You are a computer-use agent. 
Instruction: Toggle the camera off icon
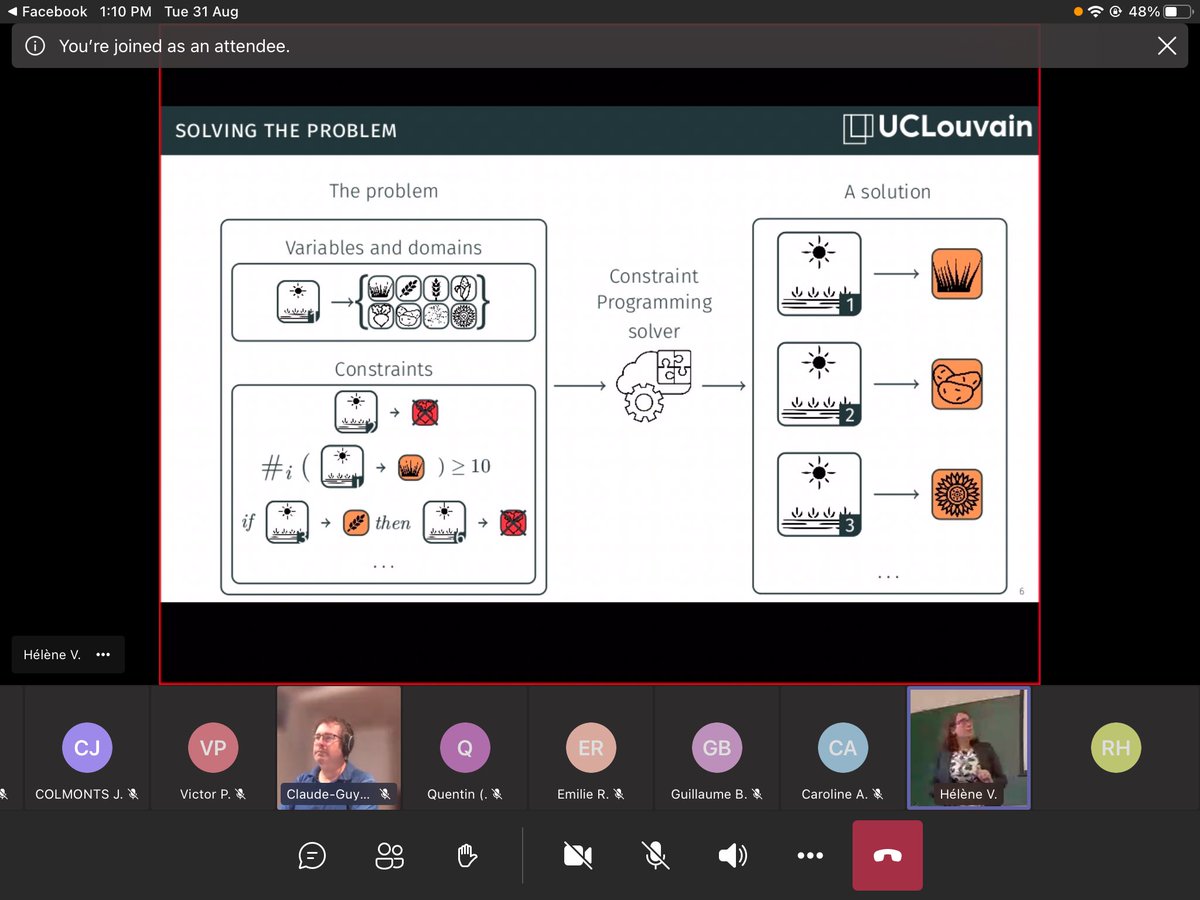(x=578, y=855)
